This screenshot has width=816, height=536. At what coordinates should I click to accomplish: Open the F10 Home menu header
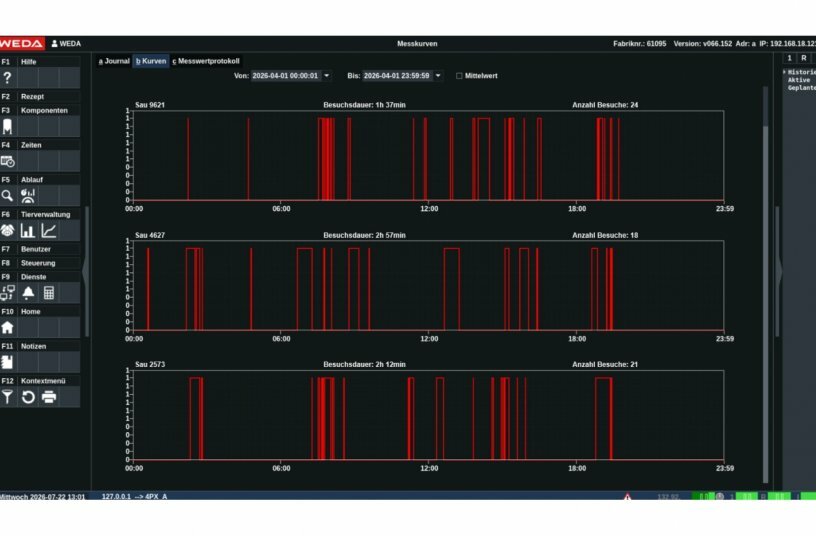tap(40, 312)
